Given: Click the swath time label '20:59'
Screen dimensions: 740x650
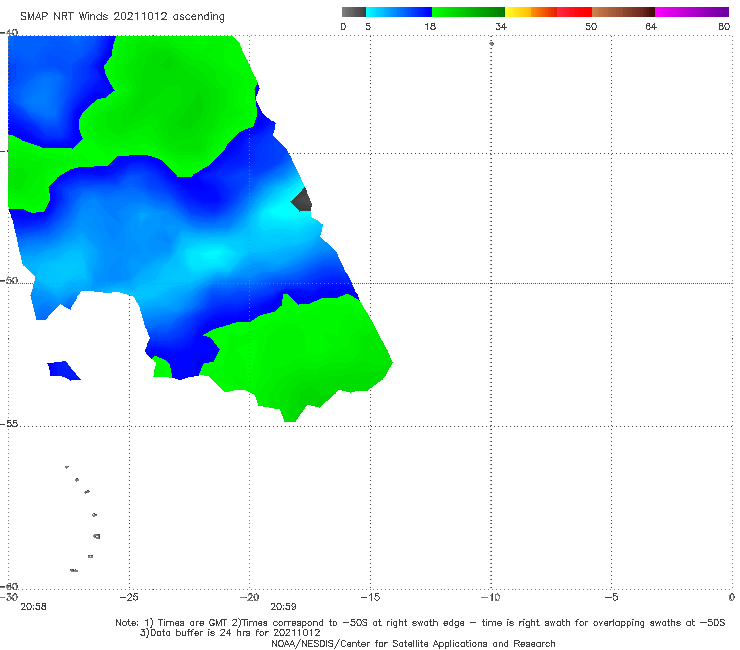Looking at the screenshot, I should click(x=283, y=607).
